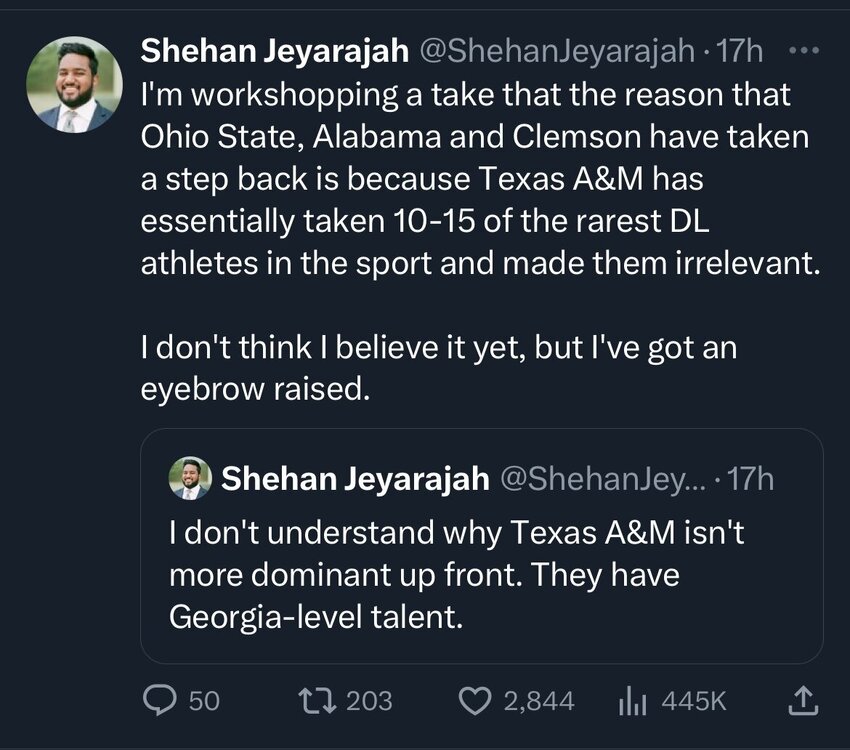Click the @ShehanJeyarajah handle in the main tweet
This screenshot has height=750, width=850.
pyautogui.click(x=549, y=50)
